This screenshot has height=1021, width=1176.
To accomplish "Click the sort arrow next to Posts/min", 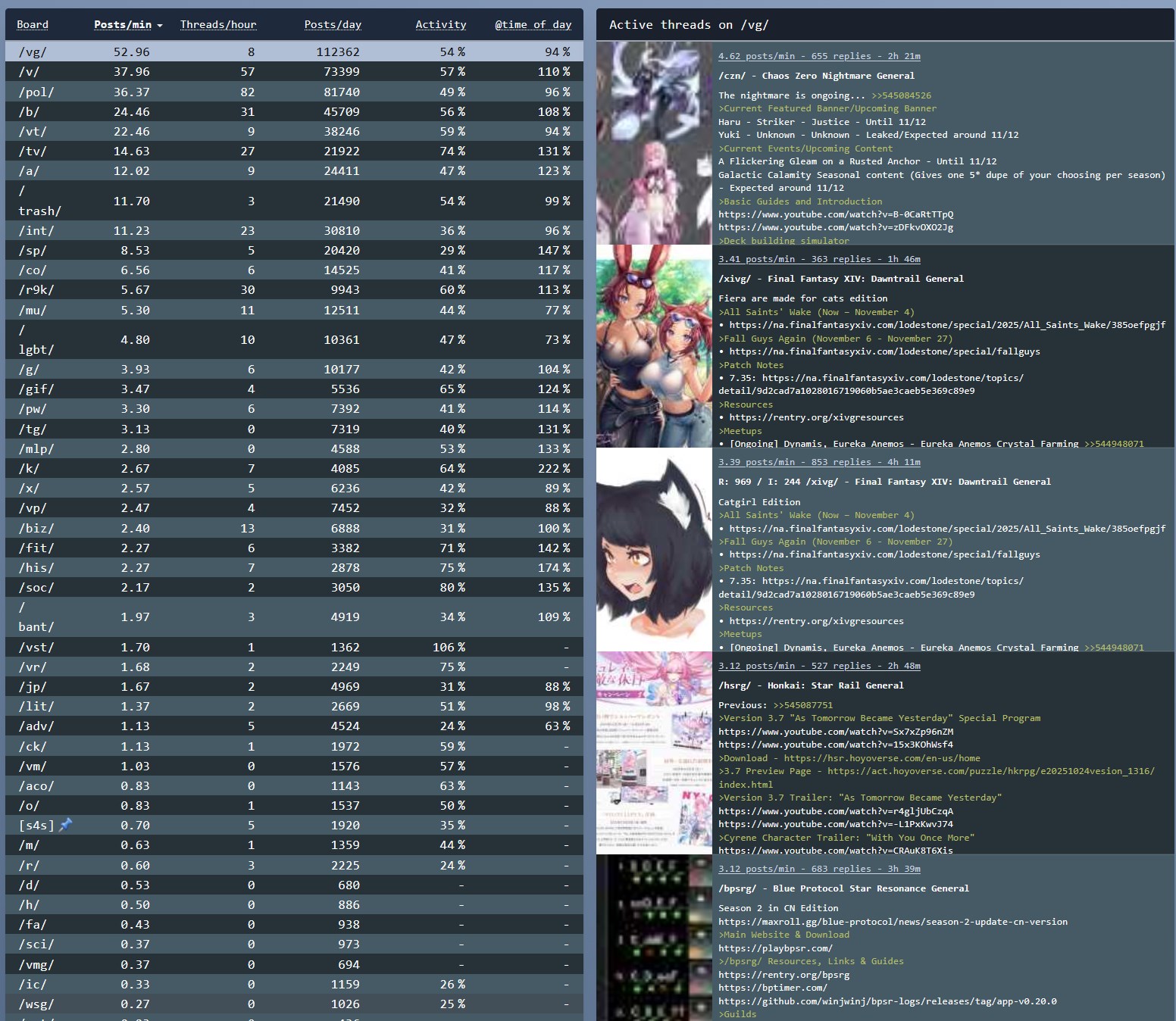I will (x=160, y=26).
